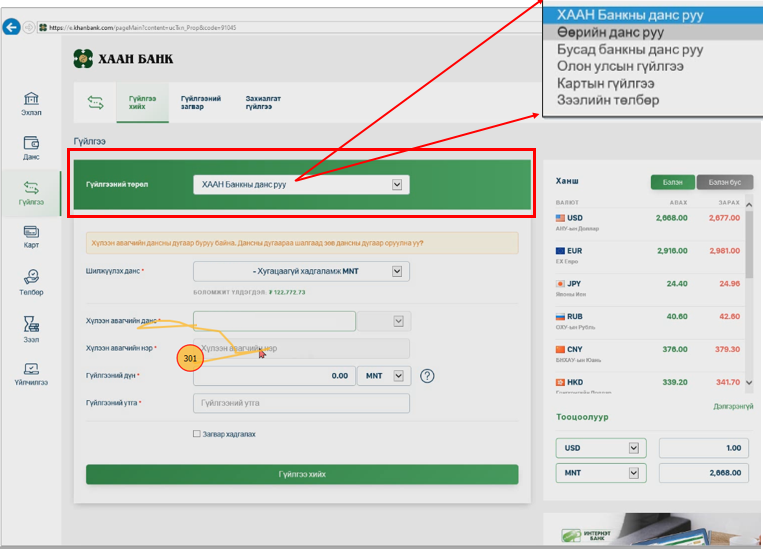Click the RUB flag icon in rates

(560, 317)
